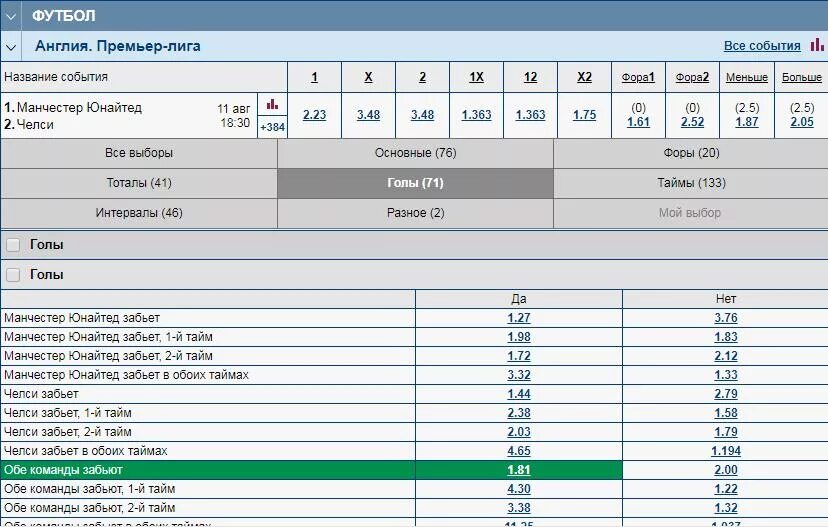This screenshot has width=828, height=527.
Task: Bet Нет 3.76 Манчестер Юнайтед забьет
Action: (726, 318)
